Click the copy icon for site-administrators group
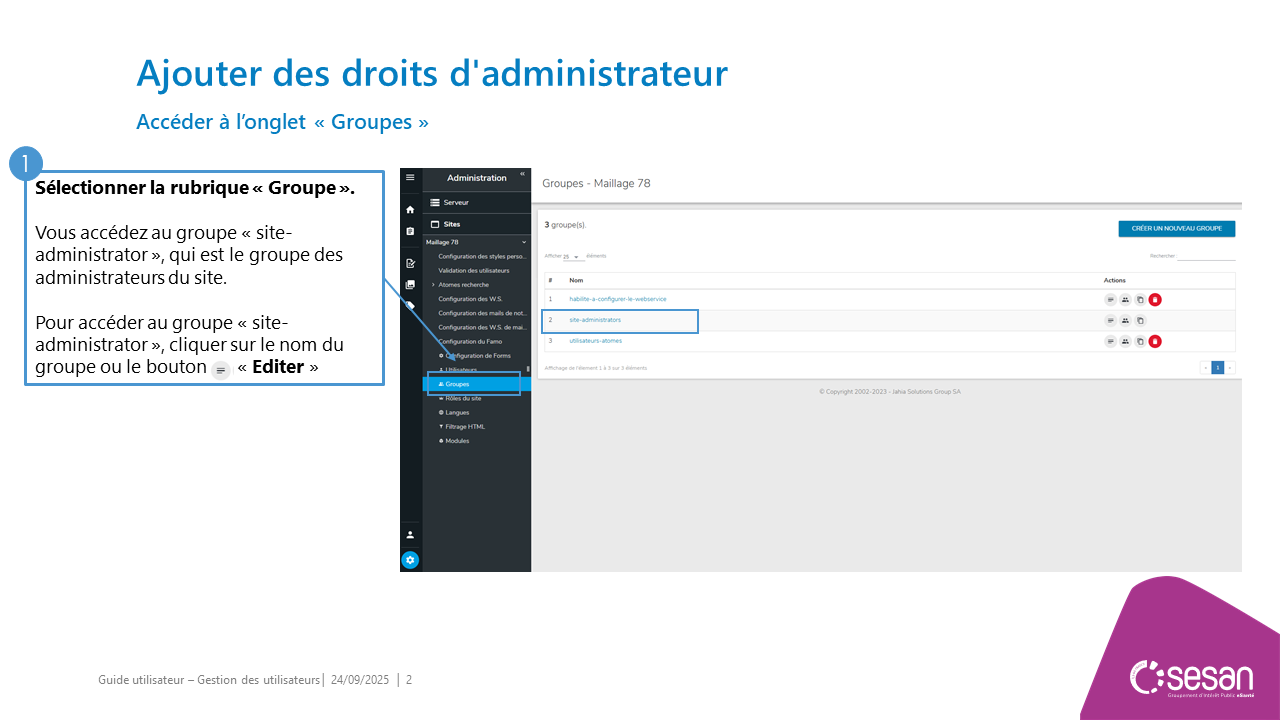Image resolution: width=1280 pixels, height=720 pixels. pos(1140,320)
